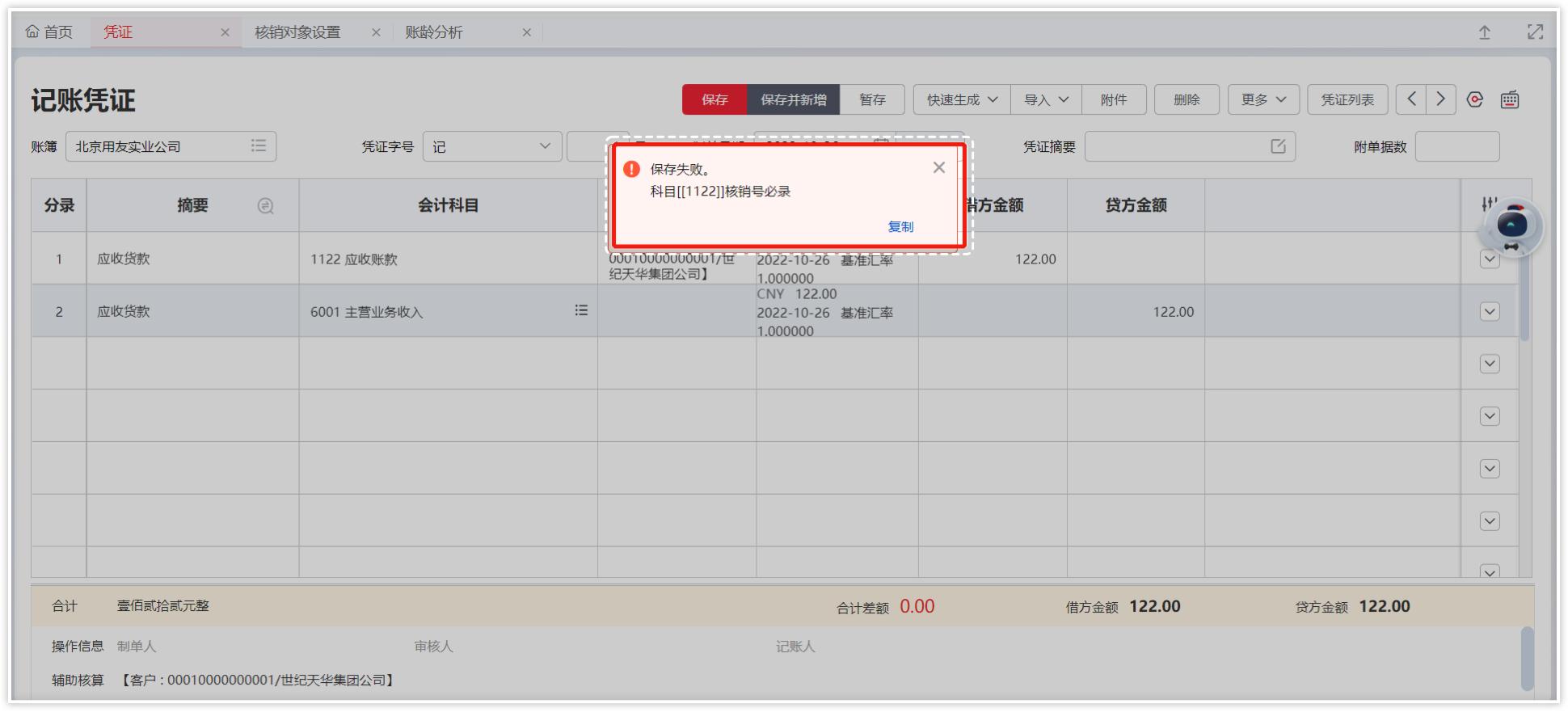This screenshot has width=1568, height=712.
Task: Open the 凭证列表 voucher list
Action: pos(1347,99)
